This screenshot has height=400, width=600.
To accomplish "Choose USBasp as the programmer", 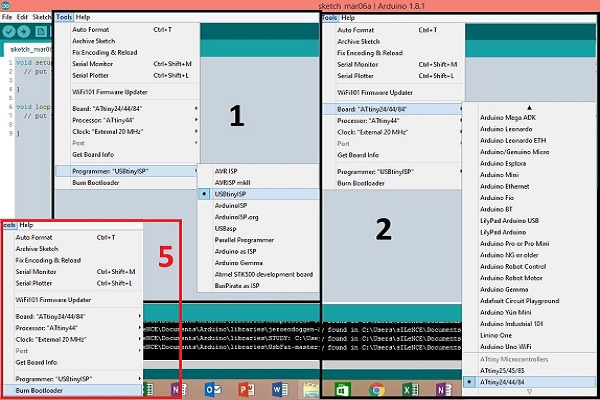I will click(x=225, y=229).
